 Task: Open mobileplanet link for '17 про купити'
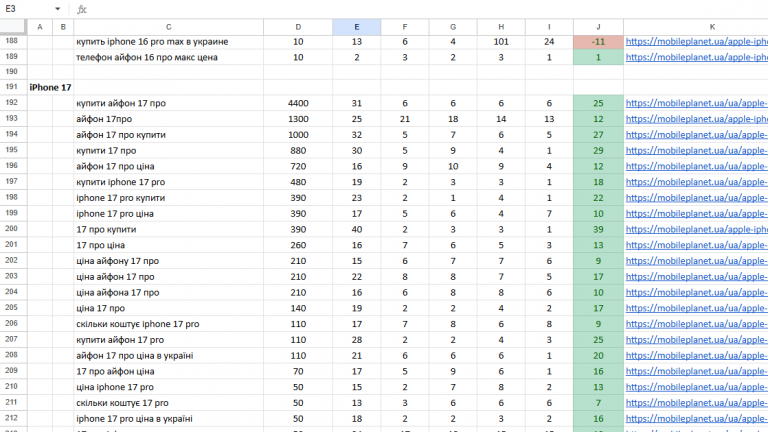(x=696, y=229)
